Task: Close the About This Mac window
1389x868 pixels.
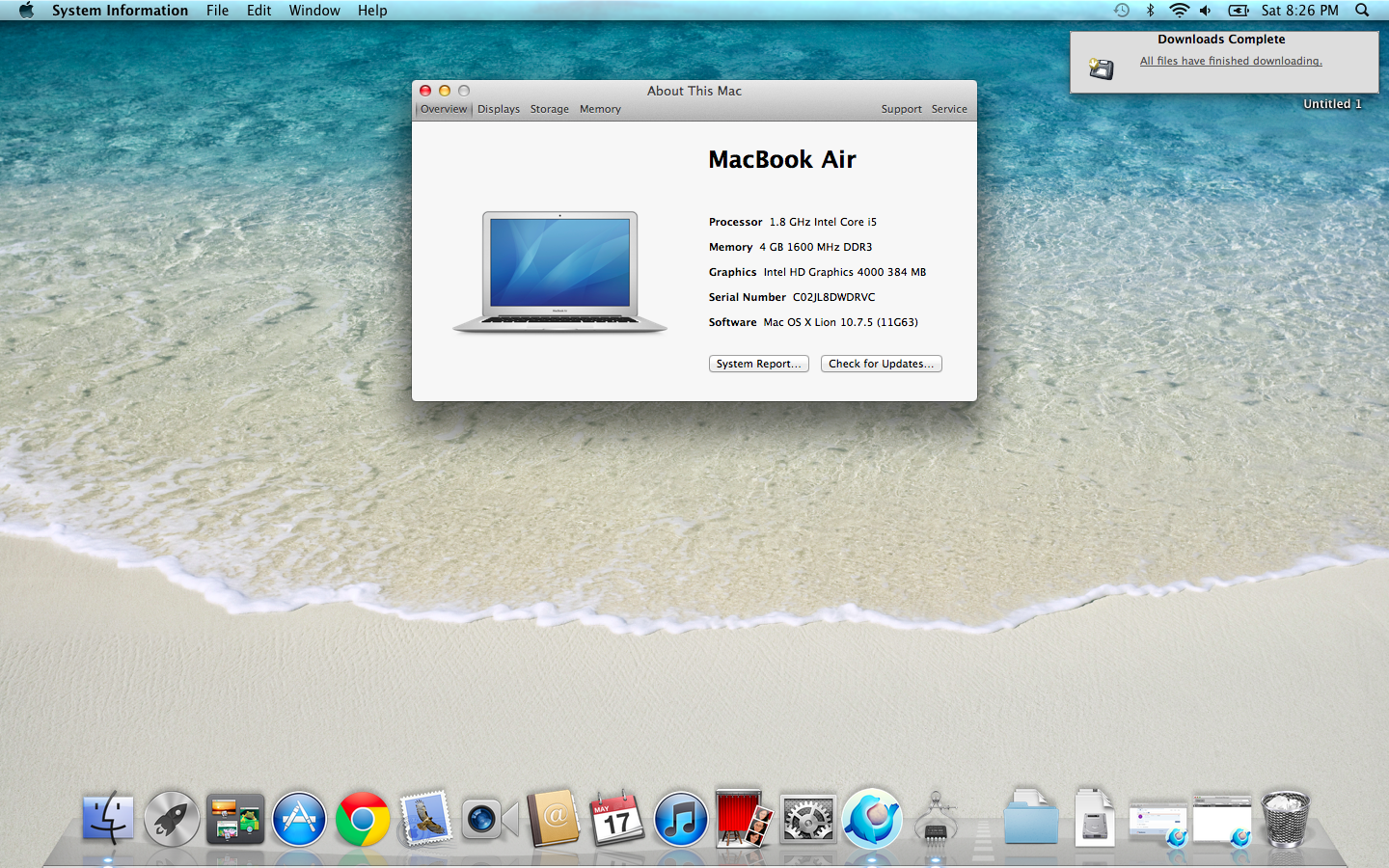Action: point(425,91)
